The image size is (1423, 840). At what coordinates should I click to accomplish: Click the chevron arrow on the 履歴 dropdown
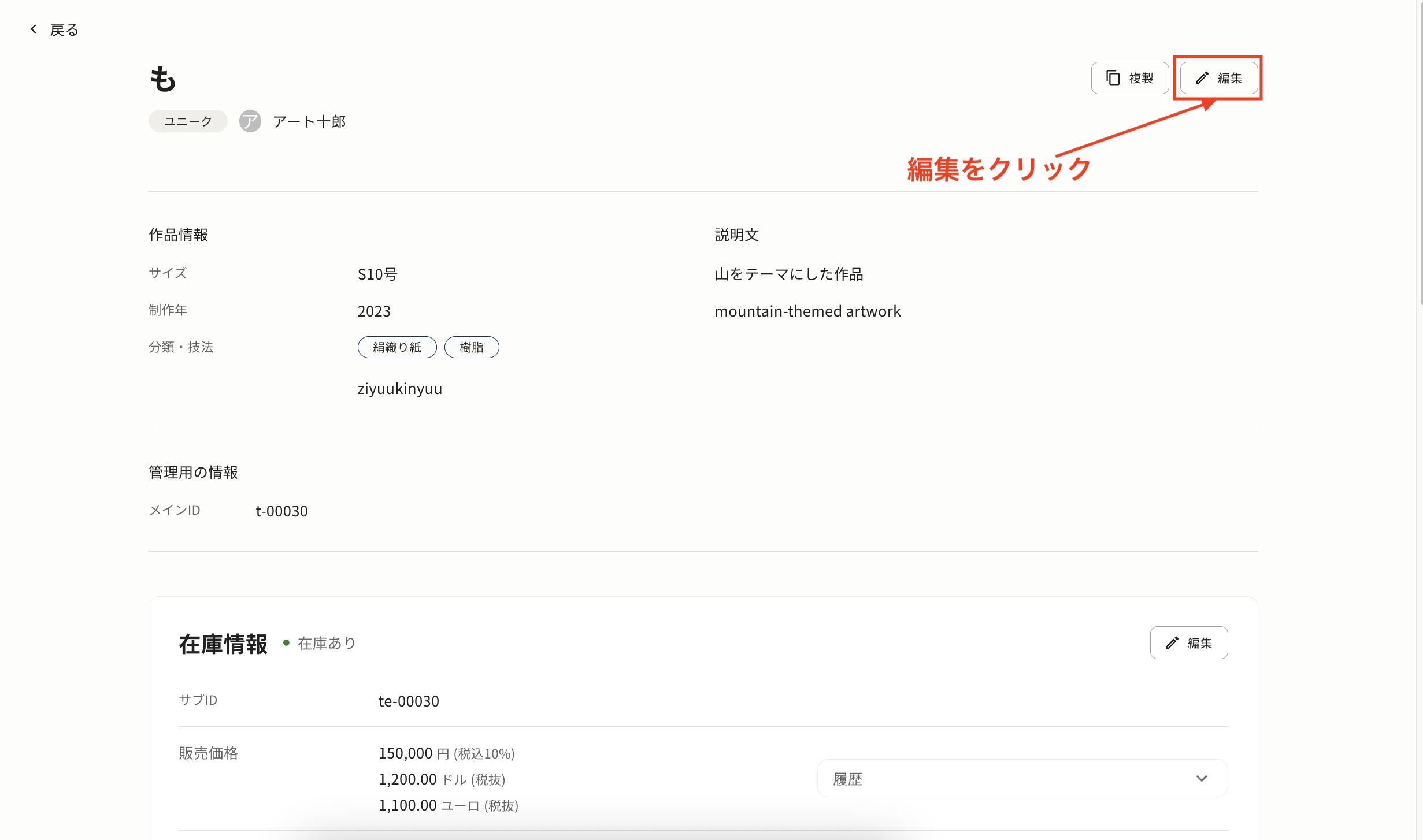[1203, 778]
